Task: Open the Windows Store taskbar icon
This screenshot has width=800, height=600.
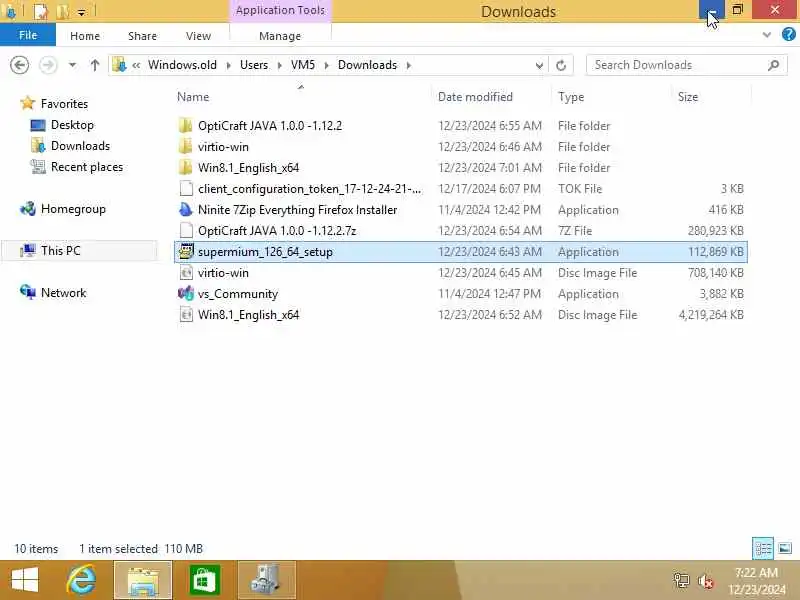Action: pyautogui.click(x=205, y=581)
